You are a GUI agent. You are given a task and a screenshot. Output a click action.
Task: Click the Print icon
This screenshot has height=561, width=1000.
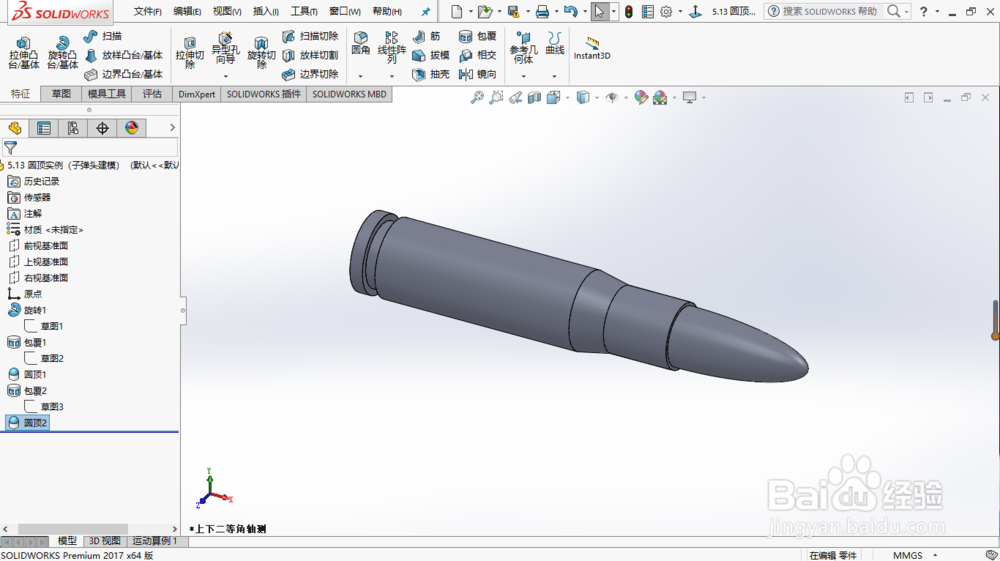tap(542, 11)
